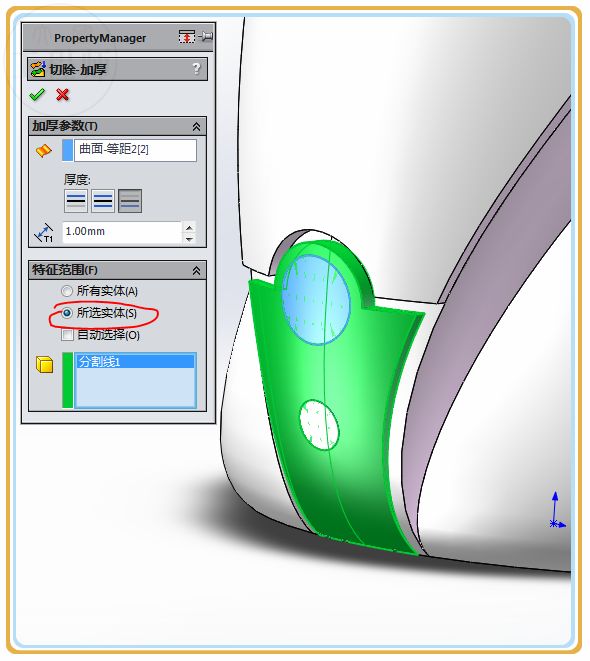
Task: Click the 1.00mm thickness input field
Action: tap(122, 232)
